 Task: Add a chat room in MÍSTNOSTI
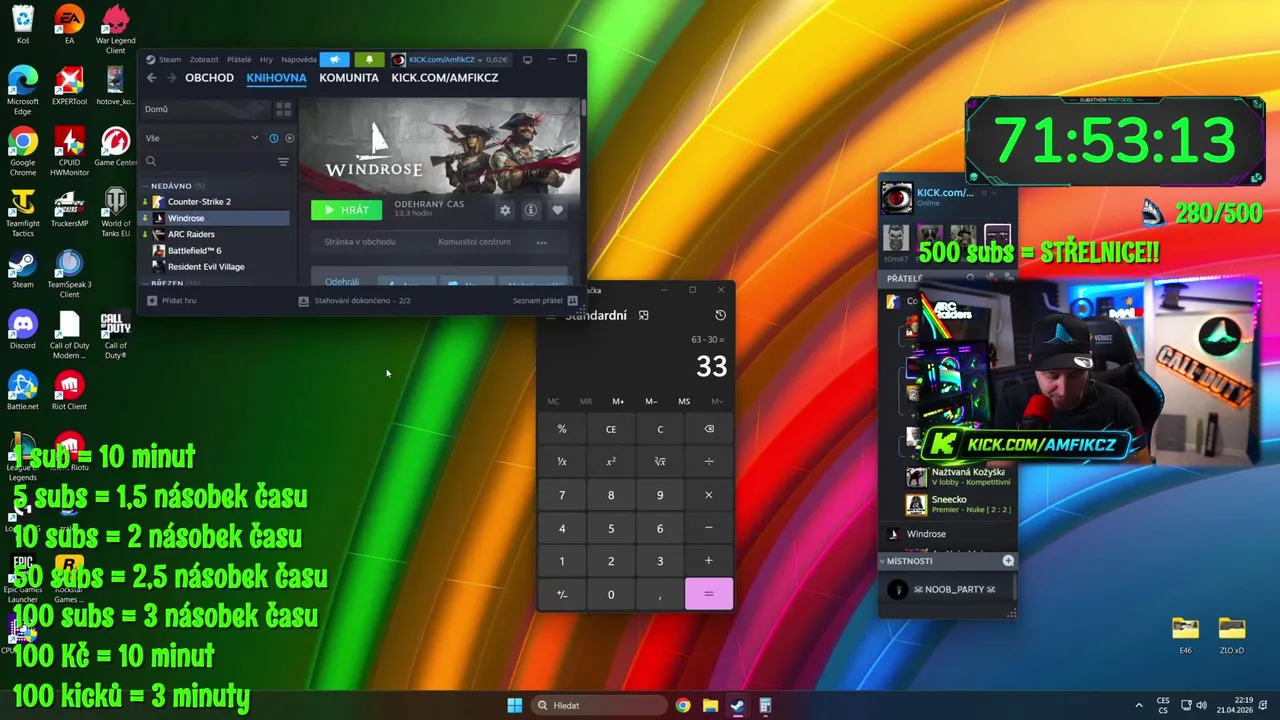(x=1008, y=561)
